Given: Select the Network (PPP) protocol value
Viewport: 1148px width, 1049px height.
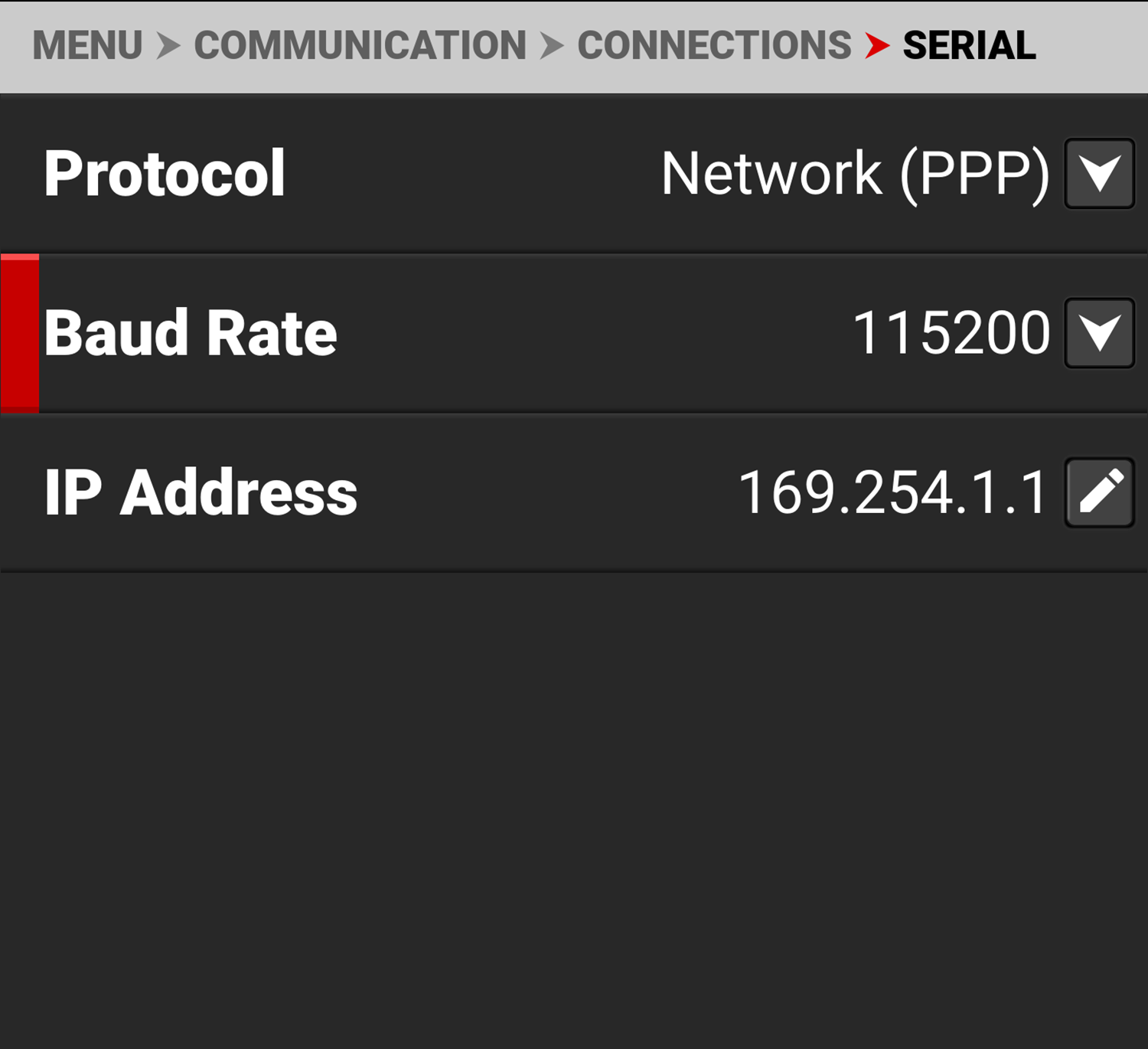Looking at the screenshot, I should pyautogui.click(x=855, y=174).
